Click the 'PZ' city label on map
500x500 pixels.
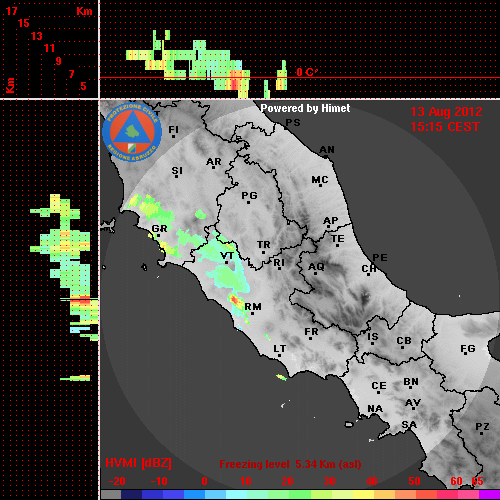click(x=482, y=427)
